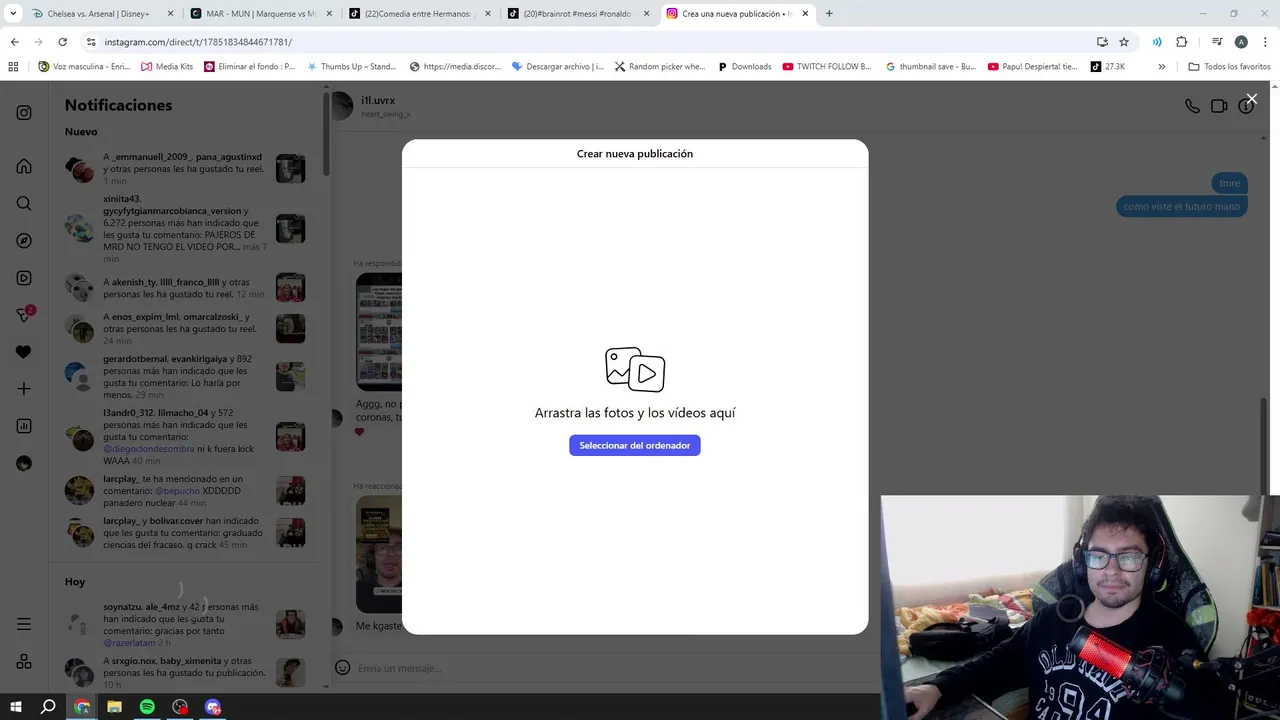Open Media Kits bookmark
The width and height of the screenshot is (1280, 720).
click(x=167, y=67)
